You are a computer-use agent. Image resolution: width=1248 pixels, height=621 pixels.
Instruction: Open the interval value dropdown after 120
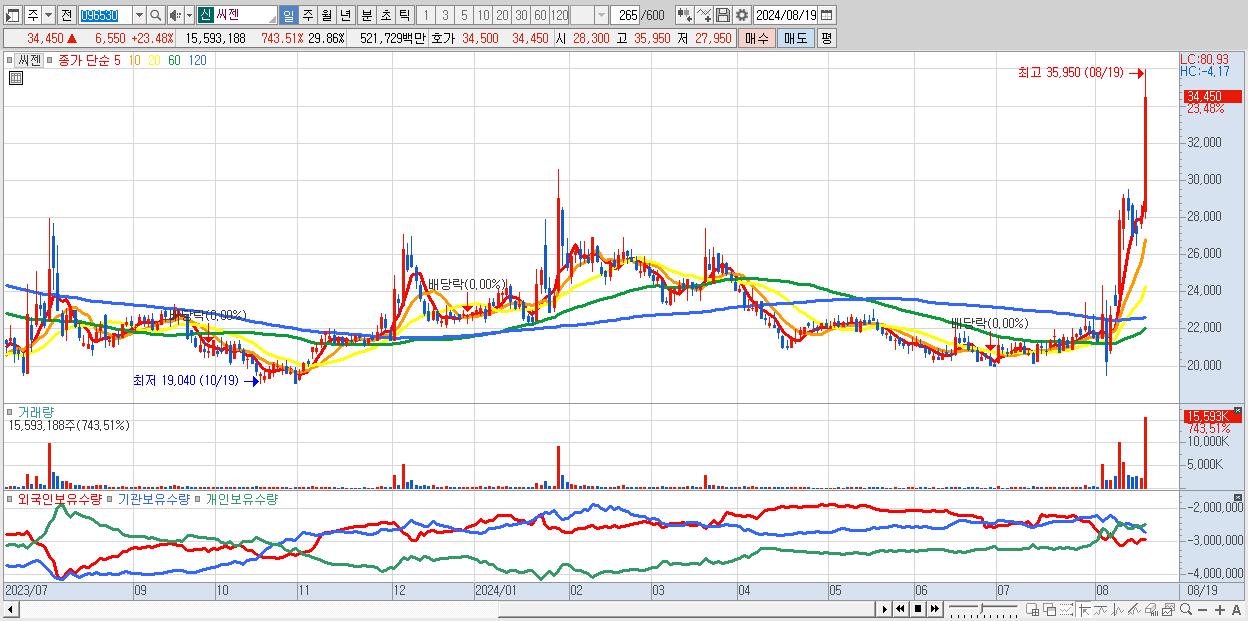(600, 15)
